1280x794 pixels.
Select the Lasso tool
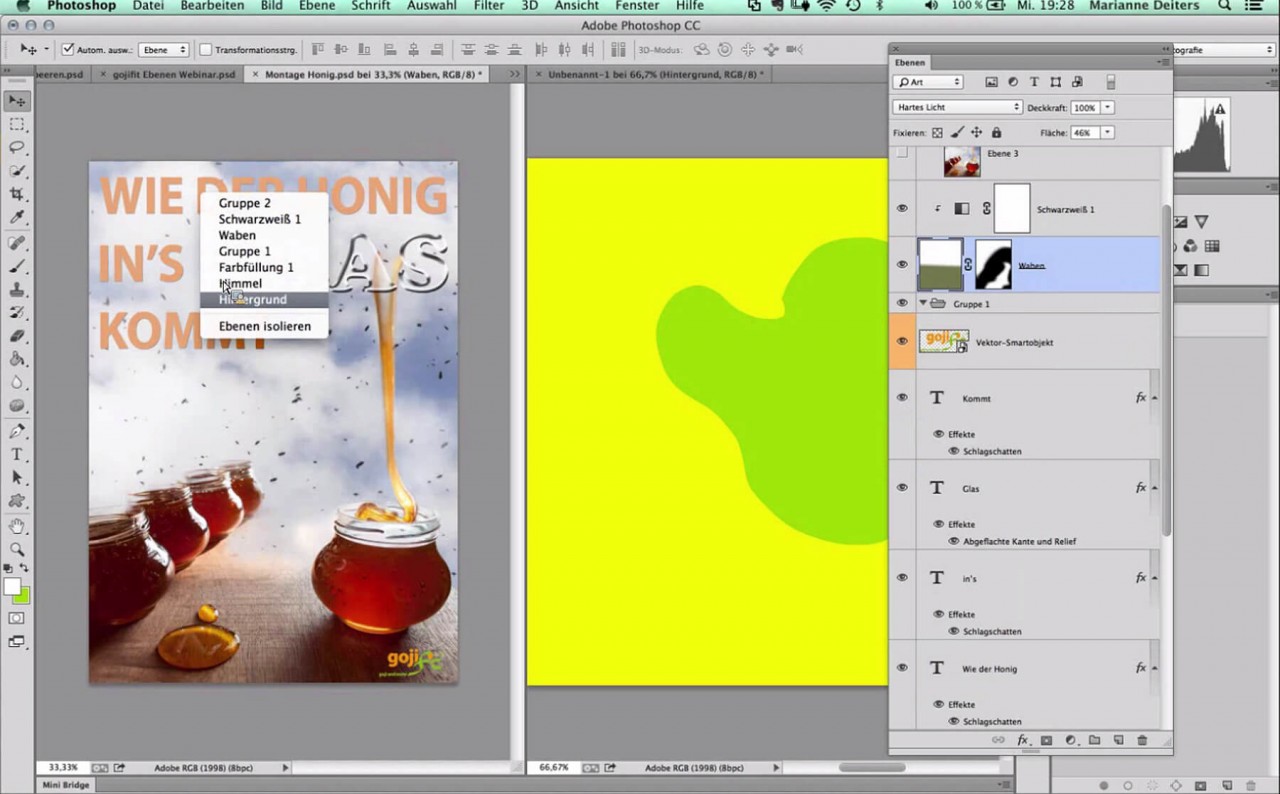[18, 147]
